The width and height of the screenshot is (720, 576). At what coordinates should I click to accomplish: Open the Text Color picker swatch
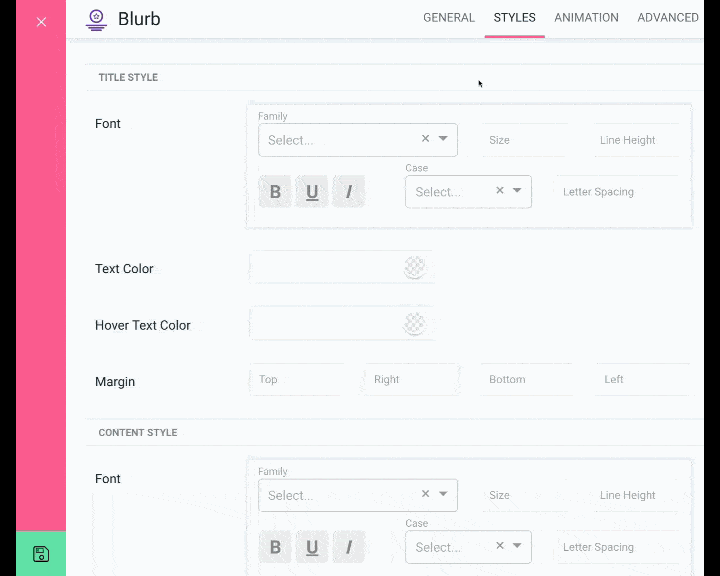click(x=415, y=267)
